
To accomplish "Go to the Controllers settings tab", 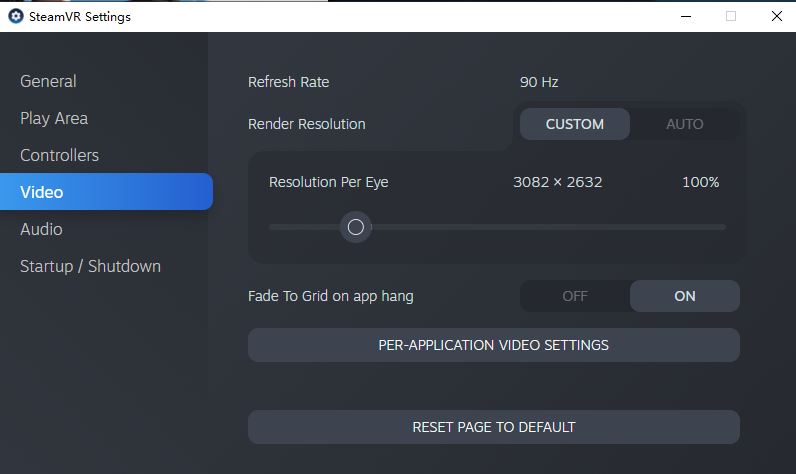I will [59, 155].
